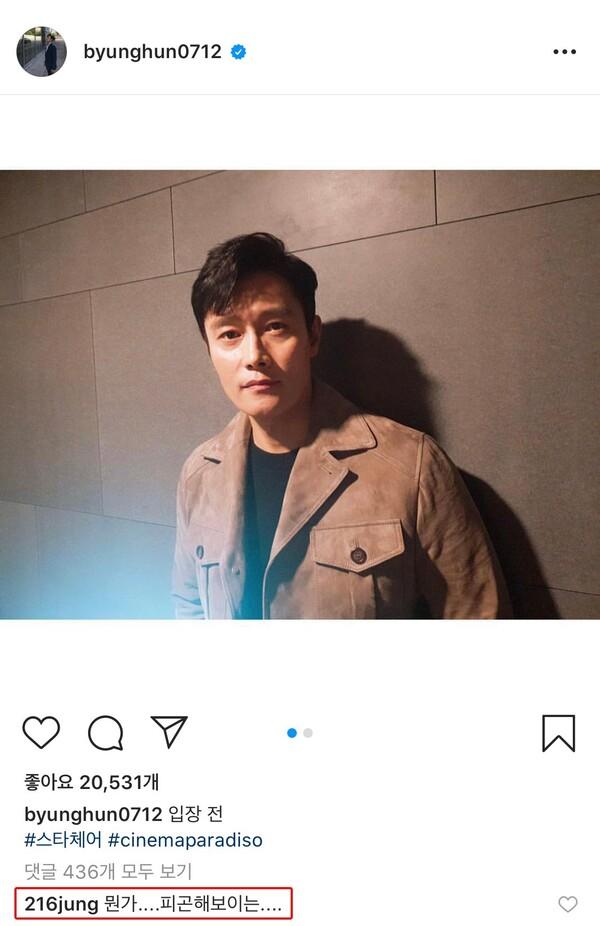
Task: Like the post with the heart icon
Action: coord(41,732)
